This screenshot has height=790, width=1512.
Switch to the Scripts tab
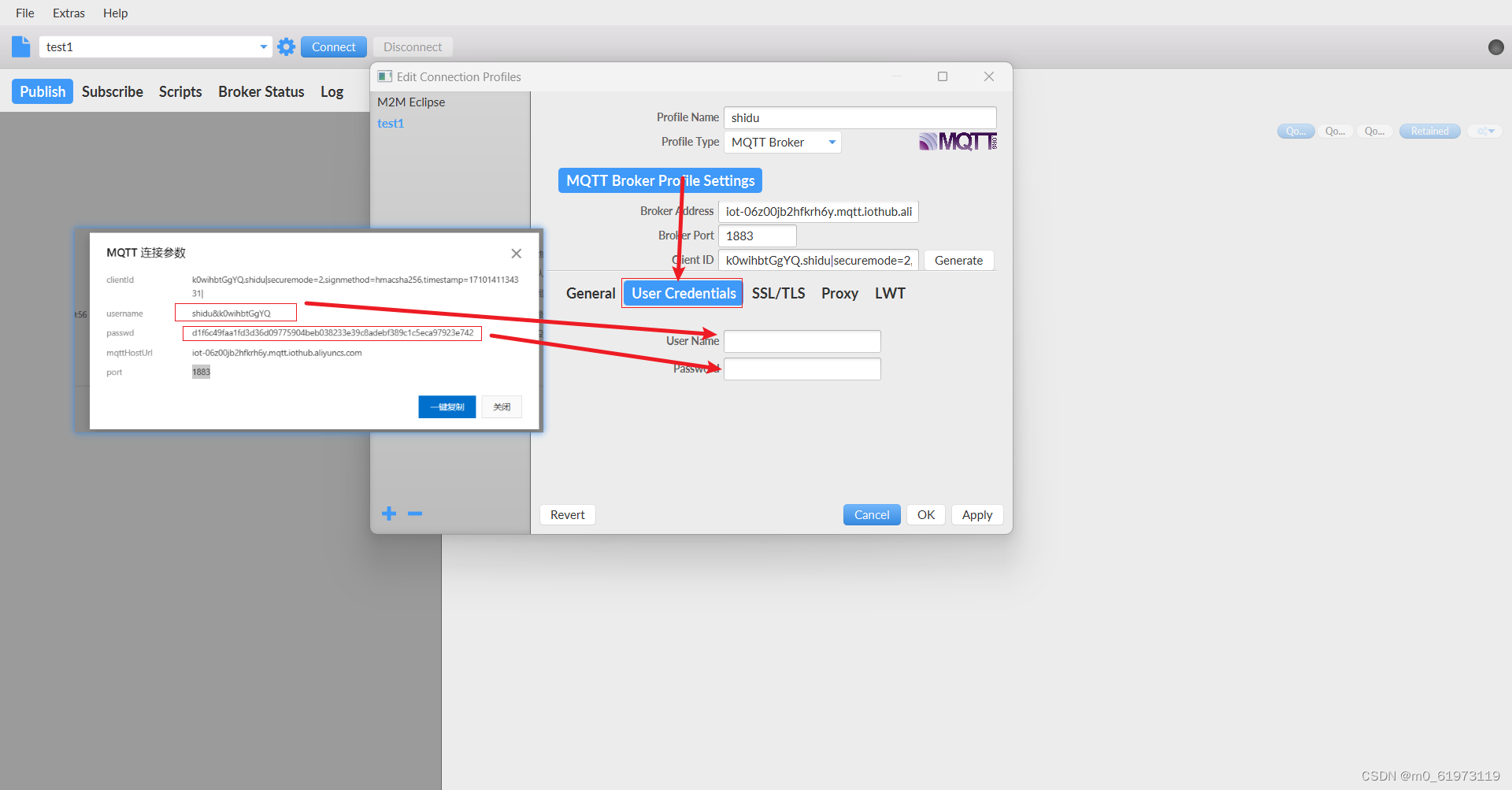coord(180,91)
